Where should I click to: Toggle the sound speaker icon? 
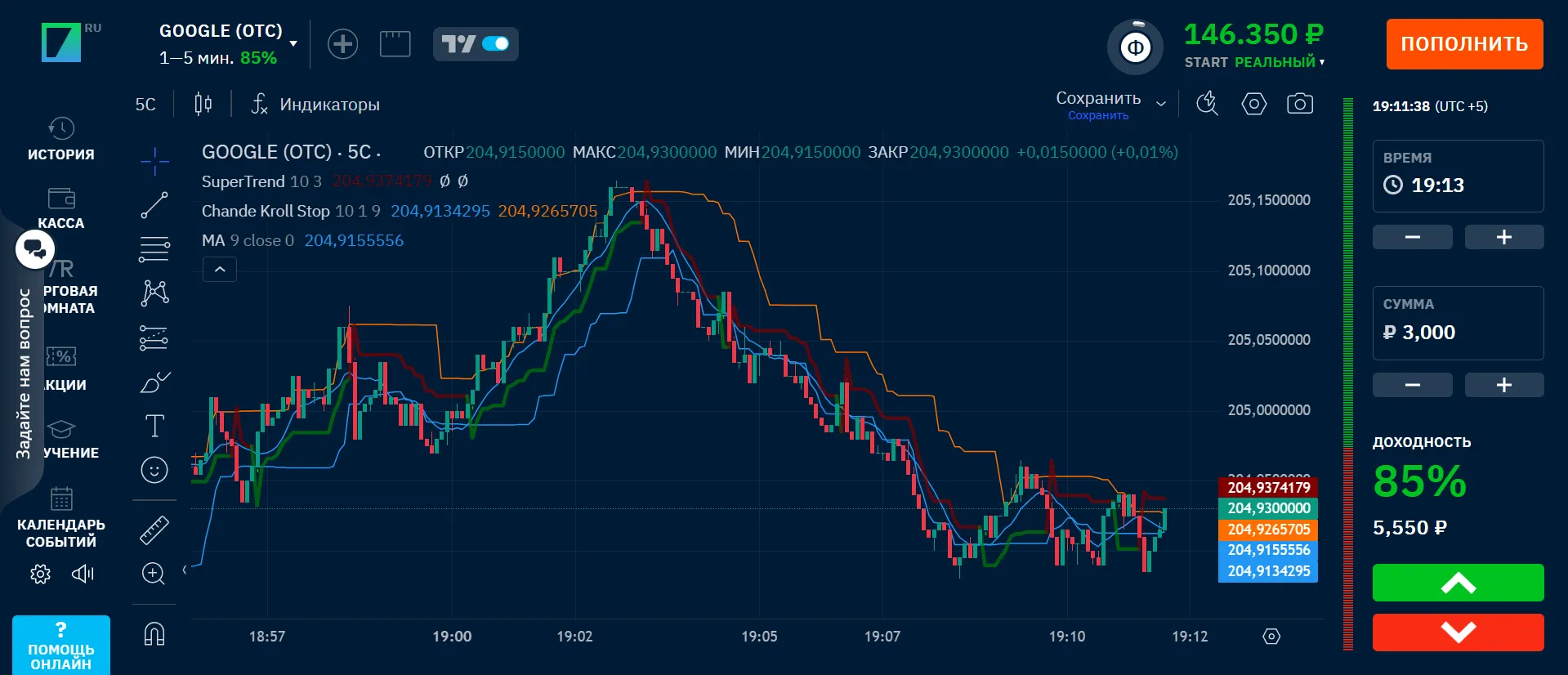(x=83, y=574)
